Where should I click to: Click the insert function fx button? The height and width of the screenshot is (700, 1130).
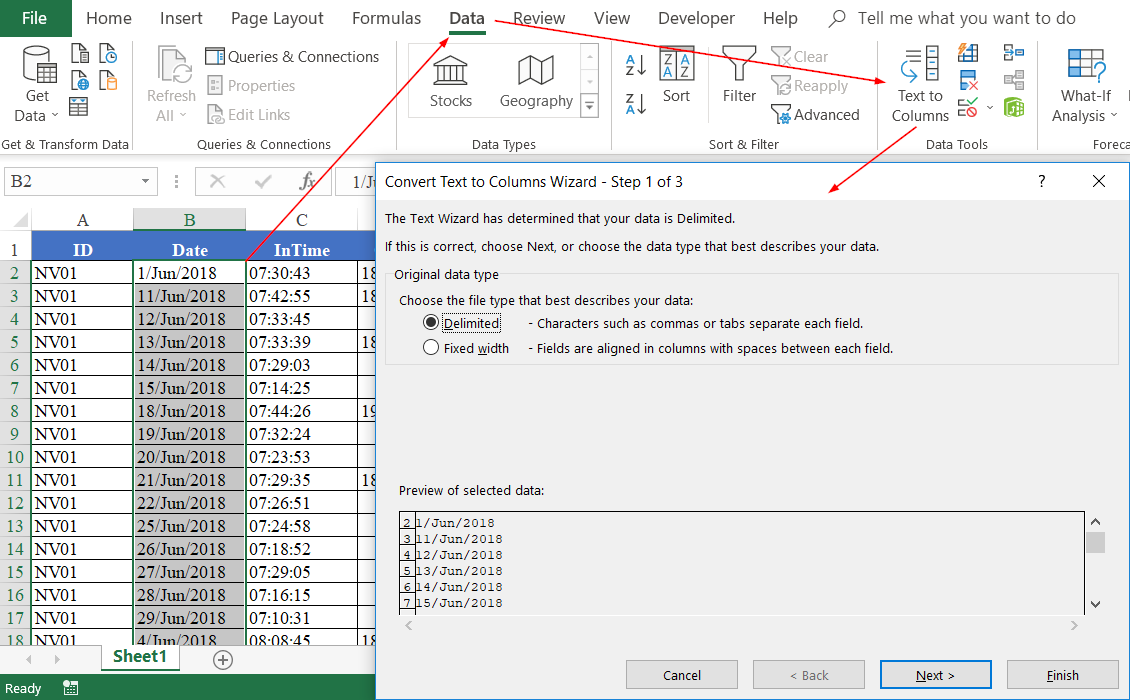pyautogui.click(x=308, y=182)
